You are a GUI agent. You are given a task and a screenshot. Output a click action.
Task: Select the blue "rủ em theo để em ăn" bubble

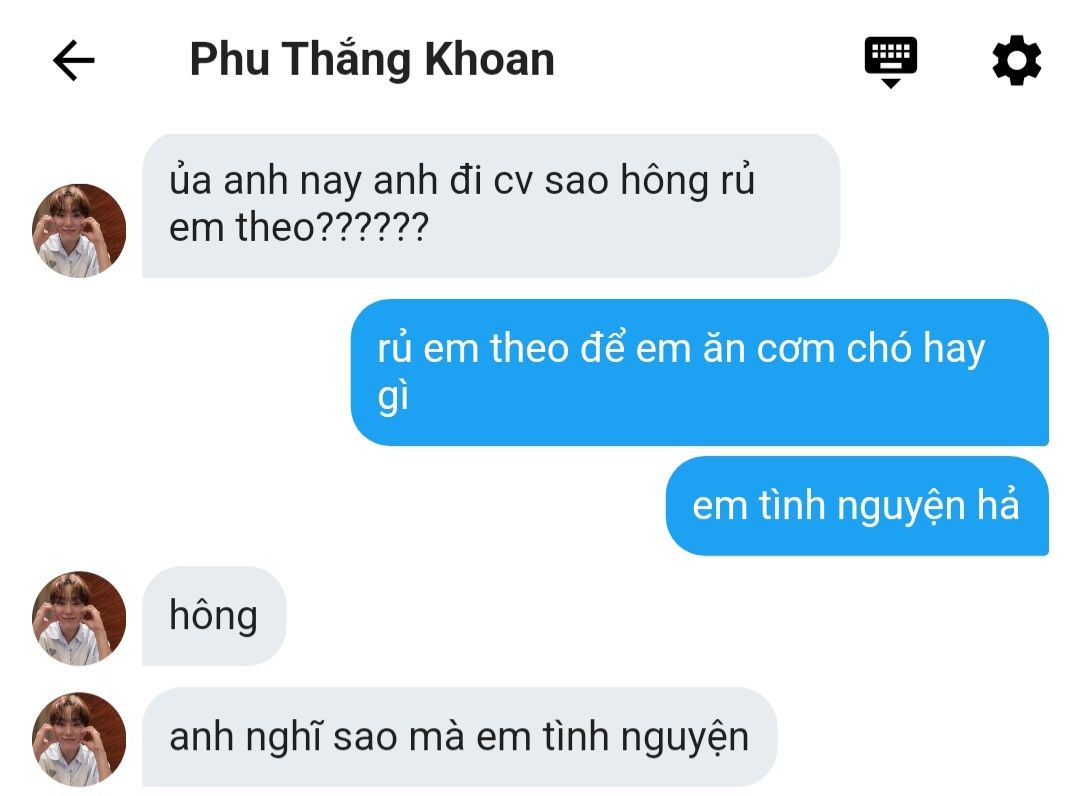(x=700, y=372)
